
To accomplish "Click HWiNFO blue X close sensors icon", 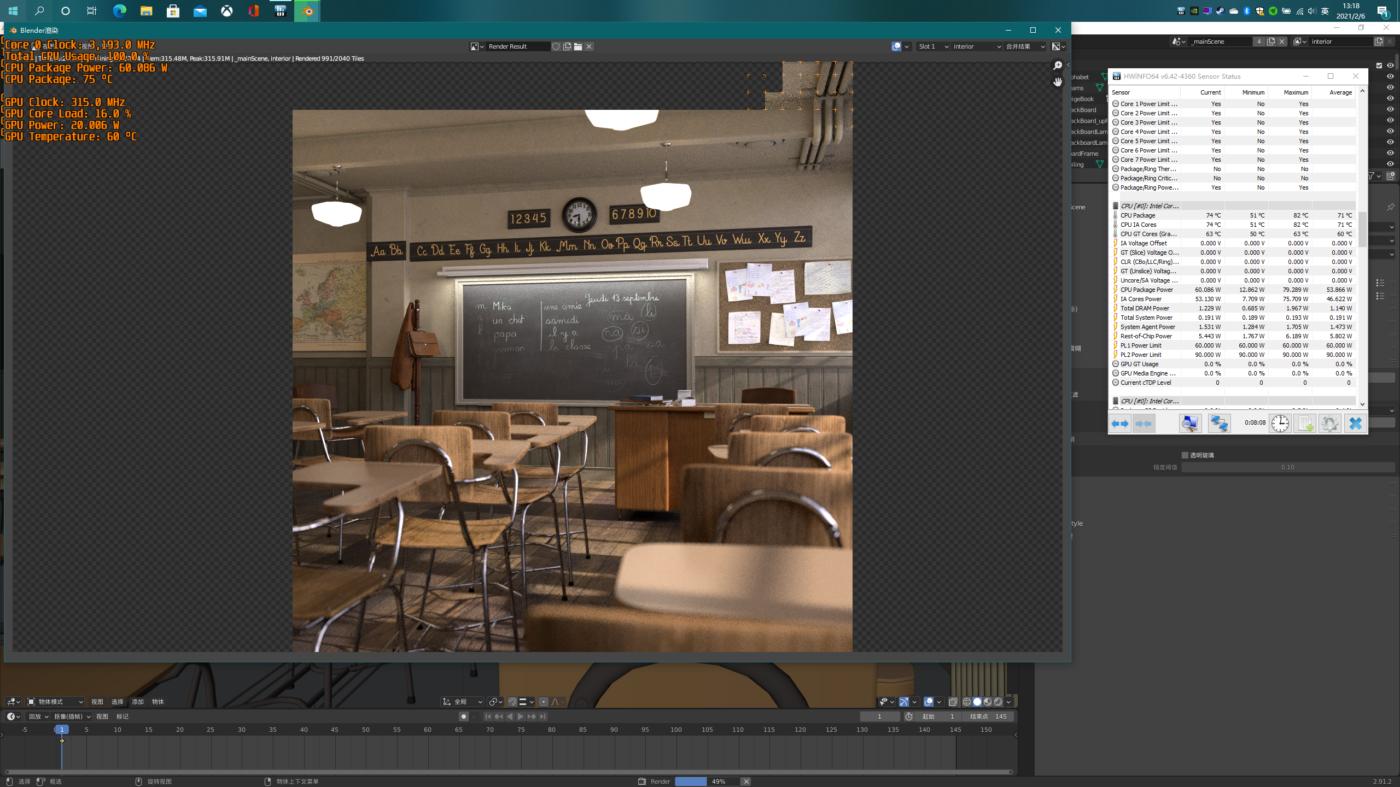I will (x=1354, y=424).
